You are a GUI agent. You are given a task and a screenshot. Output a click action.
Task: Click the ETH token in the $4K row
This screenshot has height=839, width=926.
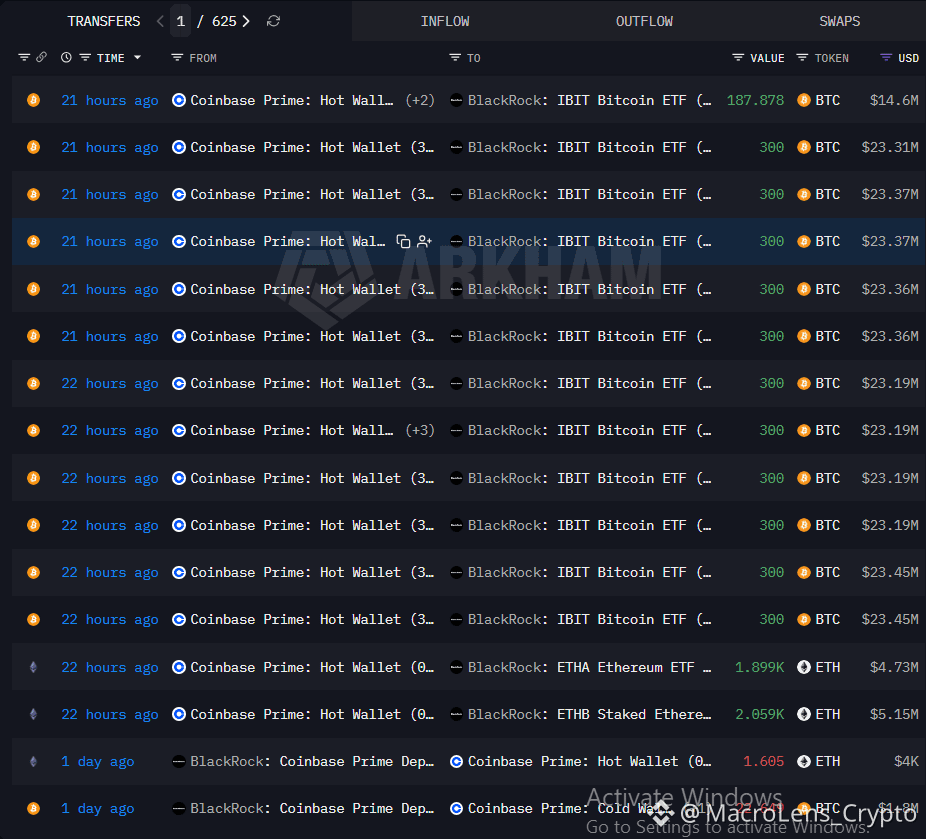click(819, 762)
